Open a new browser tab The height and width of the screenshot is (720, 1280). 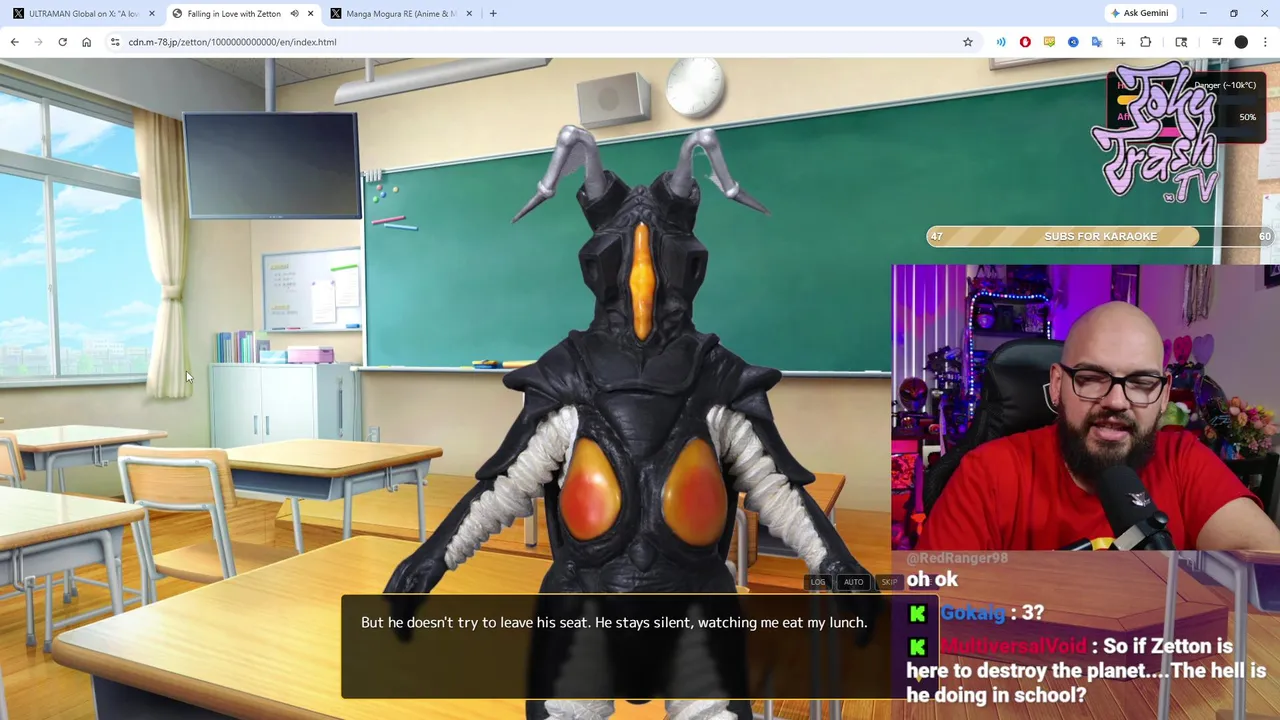[493, 14]
